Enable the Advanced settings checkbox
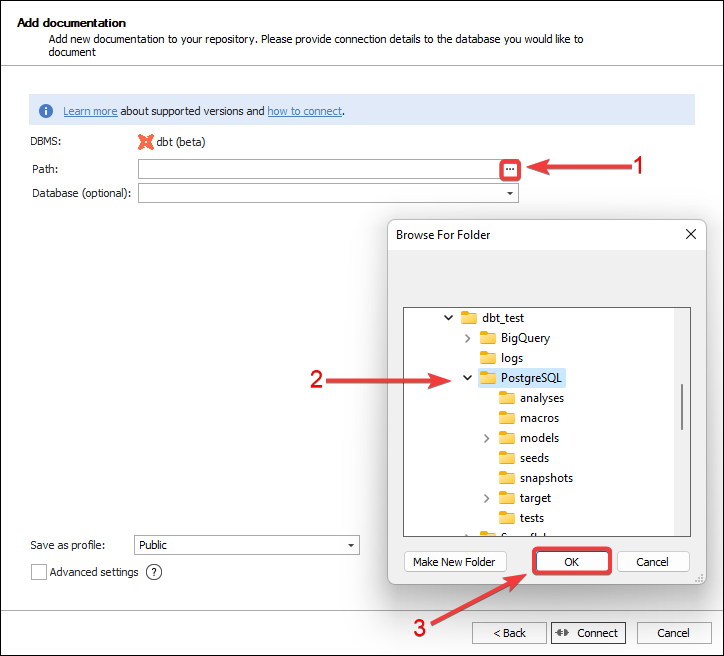Screen dimensions: 724x656 [39, 572]
